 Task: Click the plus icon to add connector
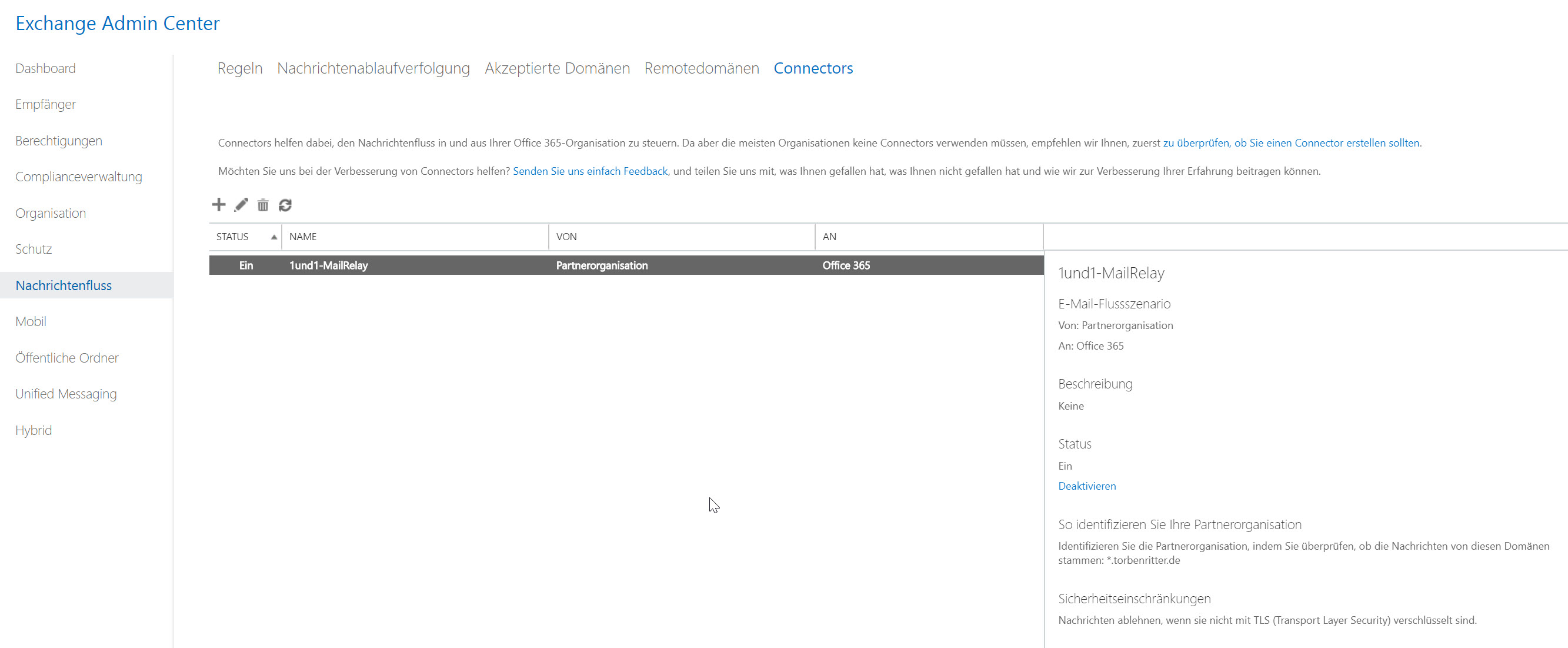point(219,205)
